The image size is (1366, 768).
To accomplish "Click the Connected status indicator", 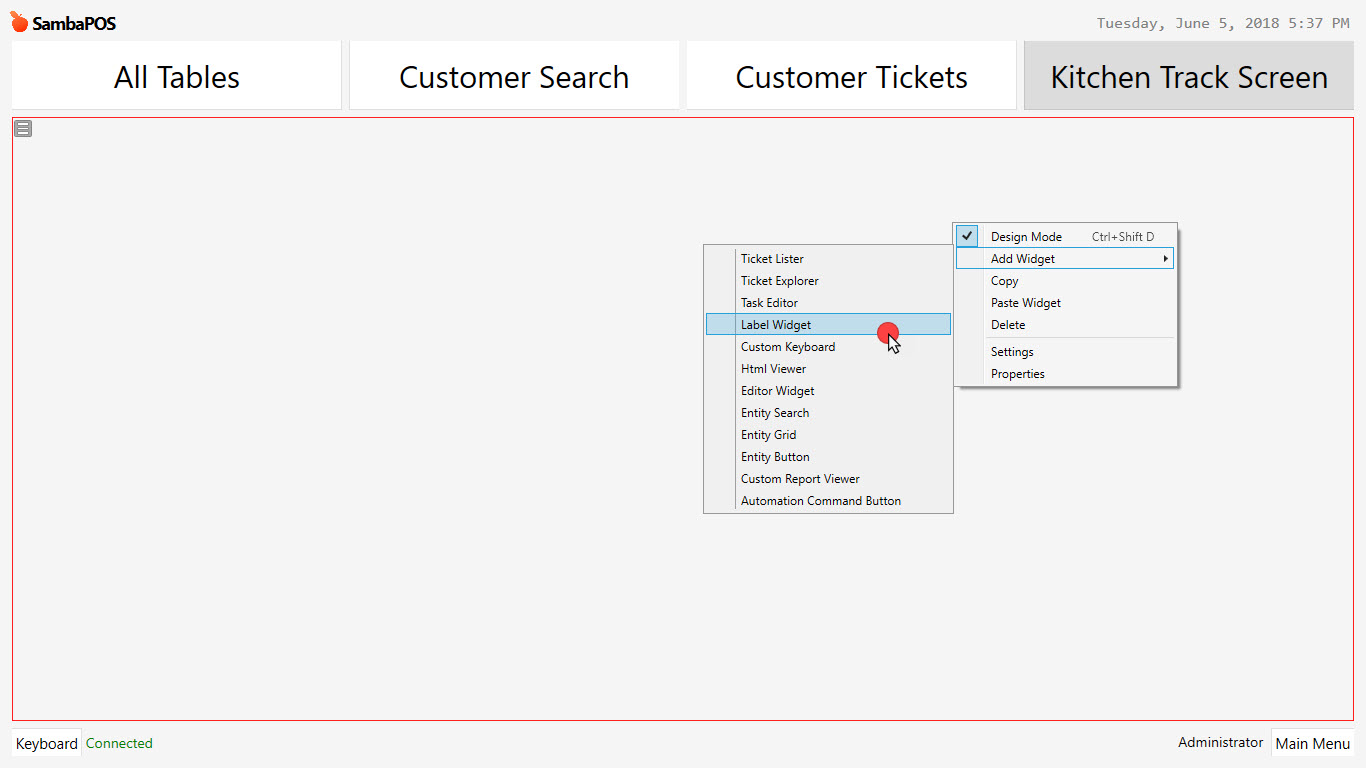I will pyautogui.click(x=118, y=743).
